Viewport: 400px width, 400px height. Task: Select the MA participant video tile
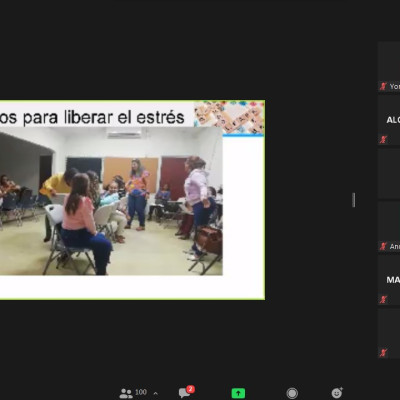[389, 280]
